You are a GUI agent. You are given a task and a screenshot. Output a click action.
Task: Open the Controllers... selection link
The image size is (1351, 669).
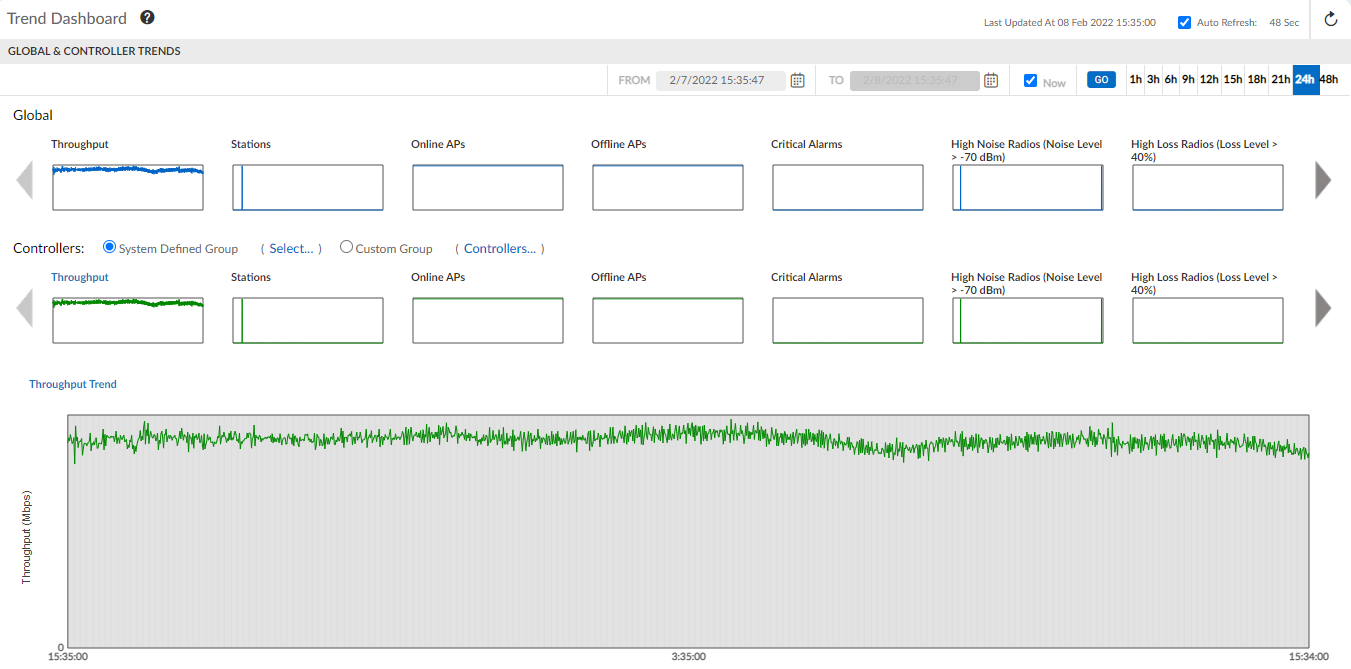(x=501, y=248)
